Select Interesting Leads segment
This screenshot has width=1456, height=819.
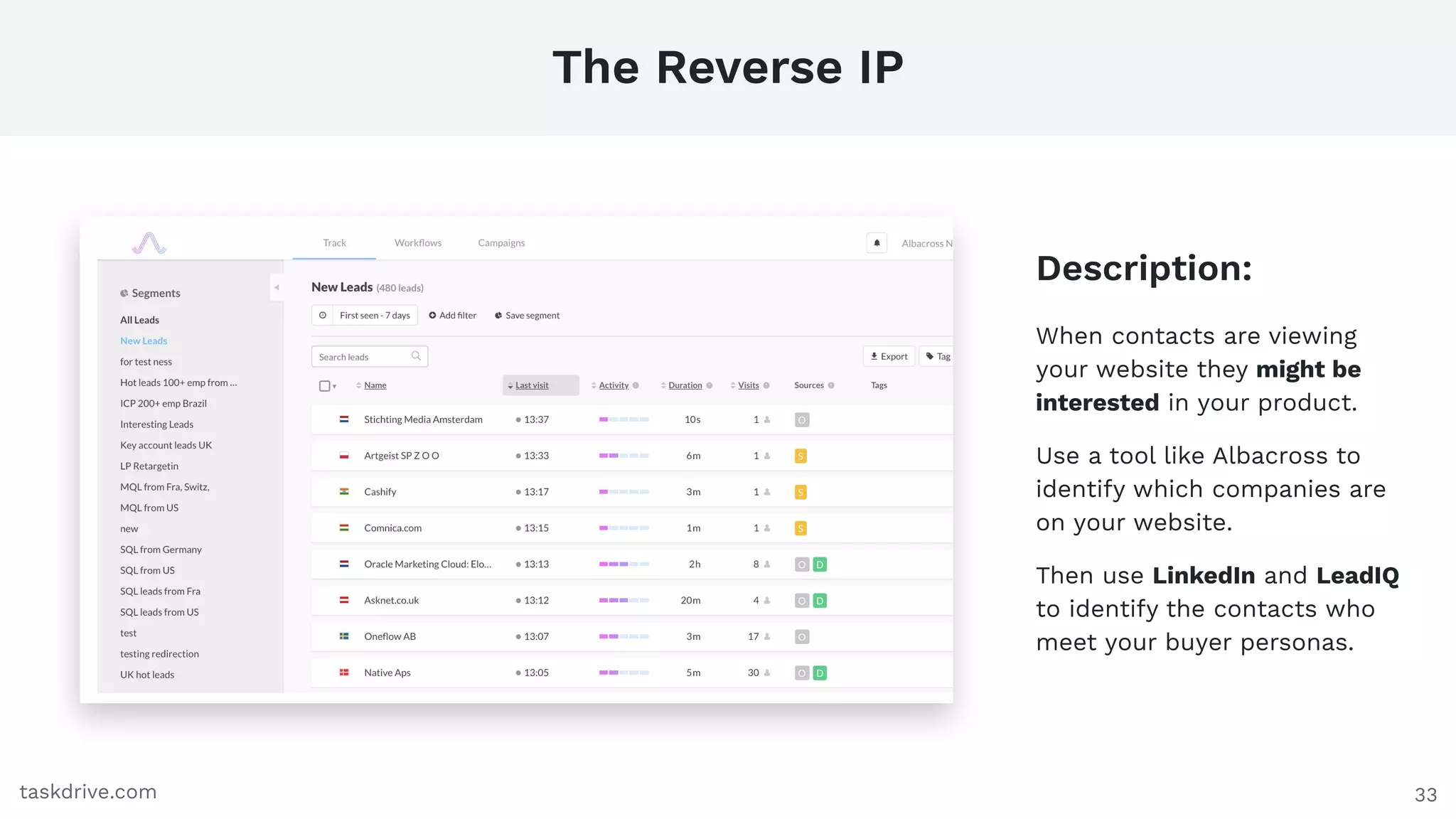(x=156, y=424)
